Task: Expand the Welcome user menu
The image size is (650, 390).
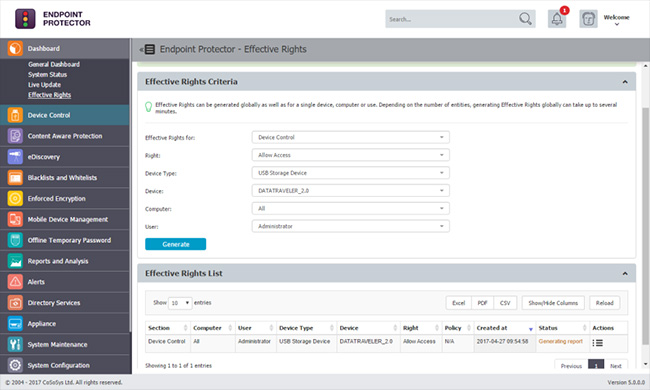Action: (616, 19)
